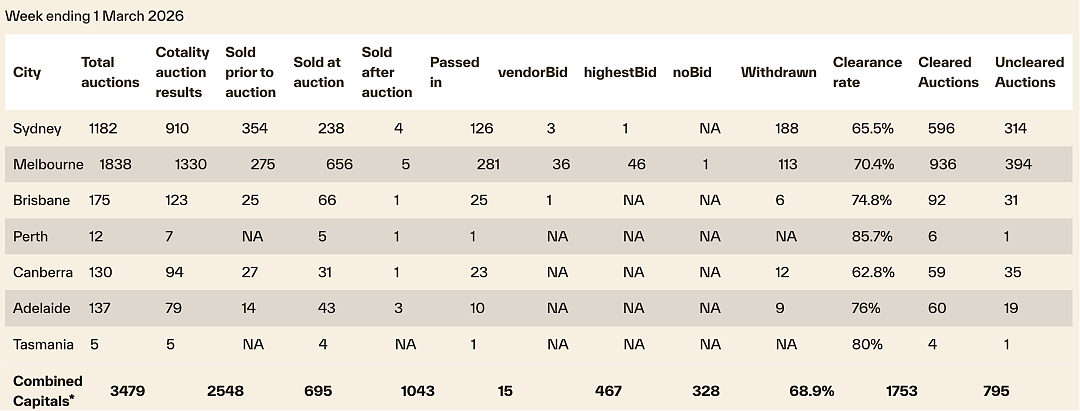This screenshot has height=411, width=1080.
Task: Click the Sydney row label
Action: tap(37, 129)
